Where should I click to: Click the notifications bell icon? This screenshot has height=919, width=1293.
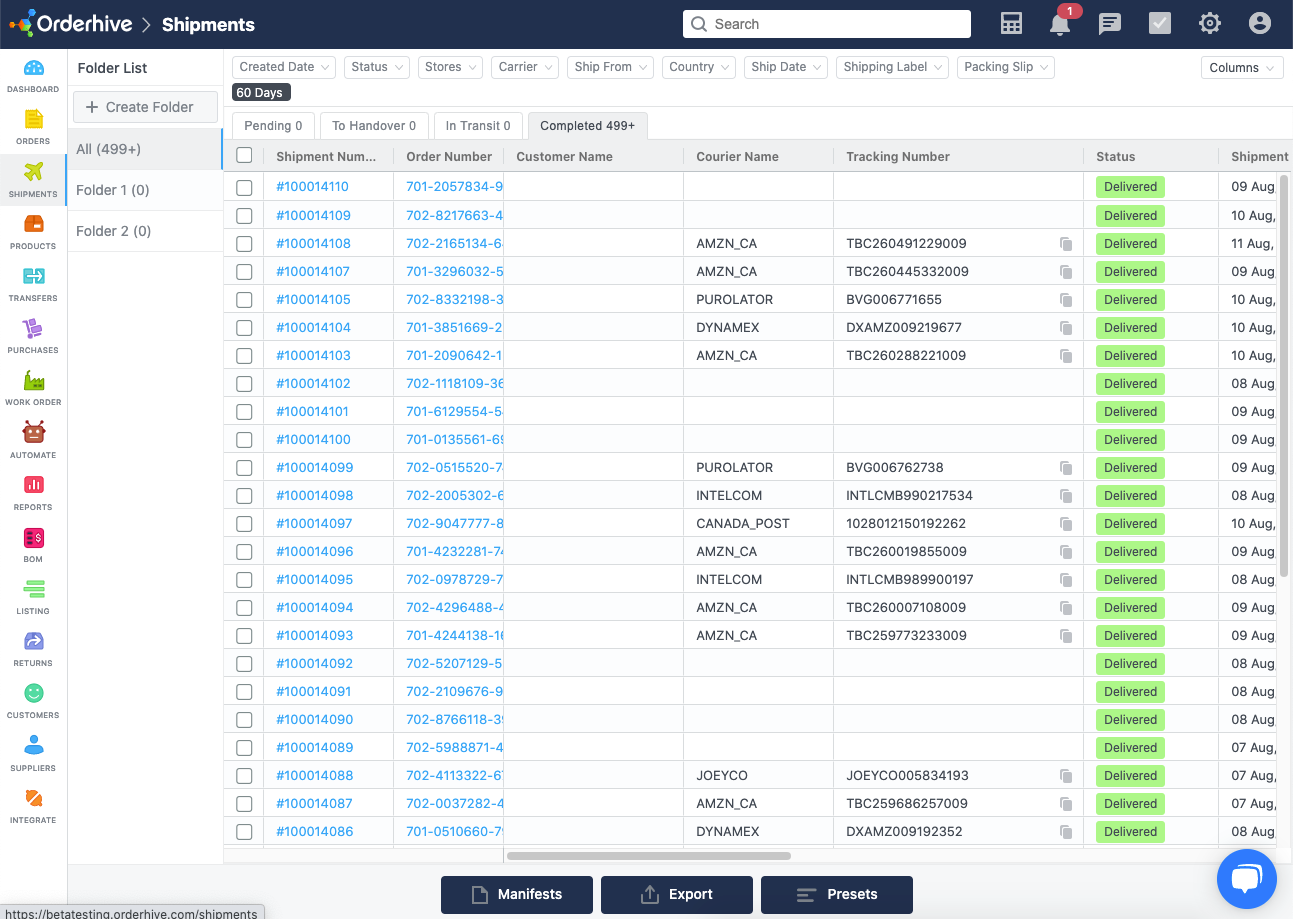pos(1060,24)
